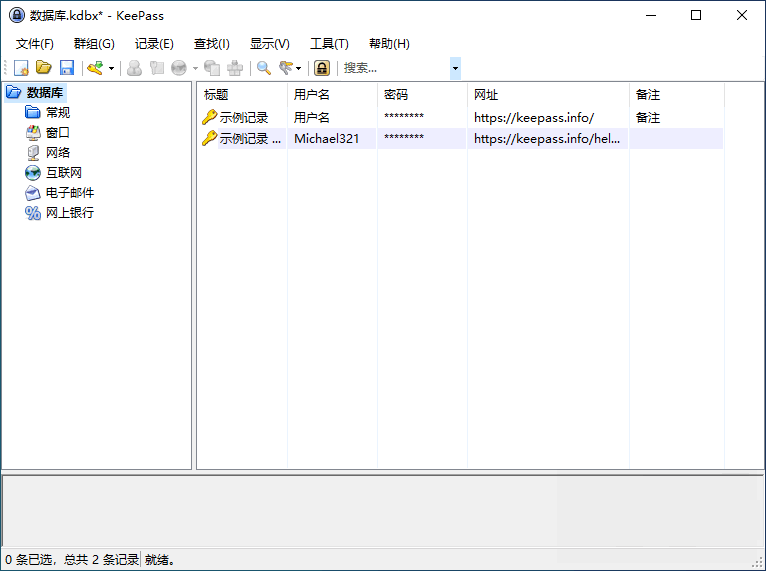This screenshot has width=766, height=571.
Task: Click the 网络 server icon
Action: pyautogui.click(x=33, y=152)
